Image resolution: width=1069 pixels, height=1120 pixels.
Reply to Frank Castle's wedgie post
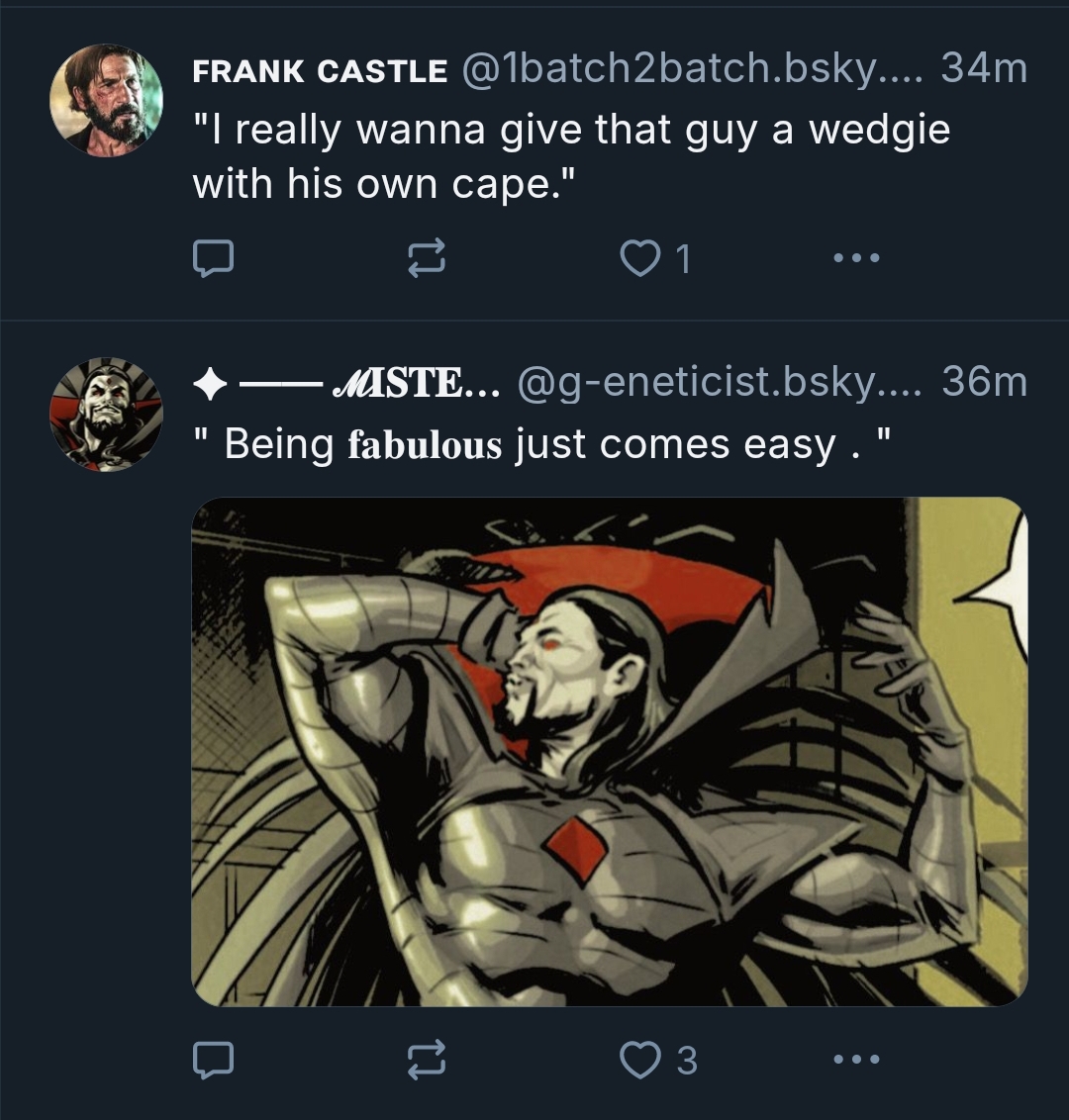click(212, 258)
